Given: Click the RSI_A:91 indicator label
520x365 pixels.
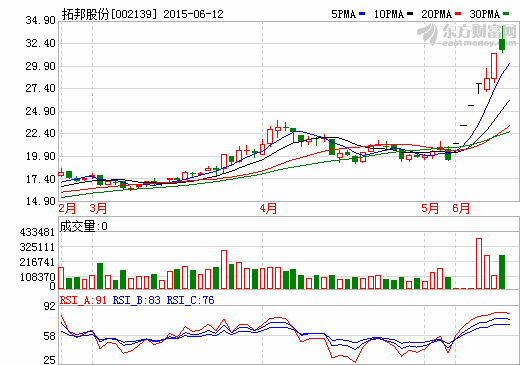Looking at the screenshot, I should pos(83,300).
